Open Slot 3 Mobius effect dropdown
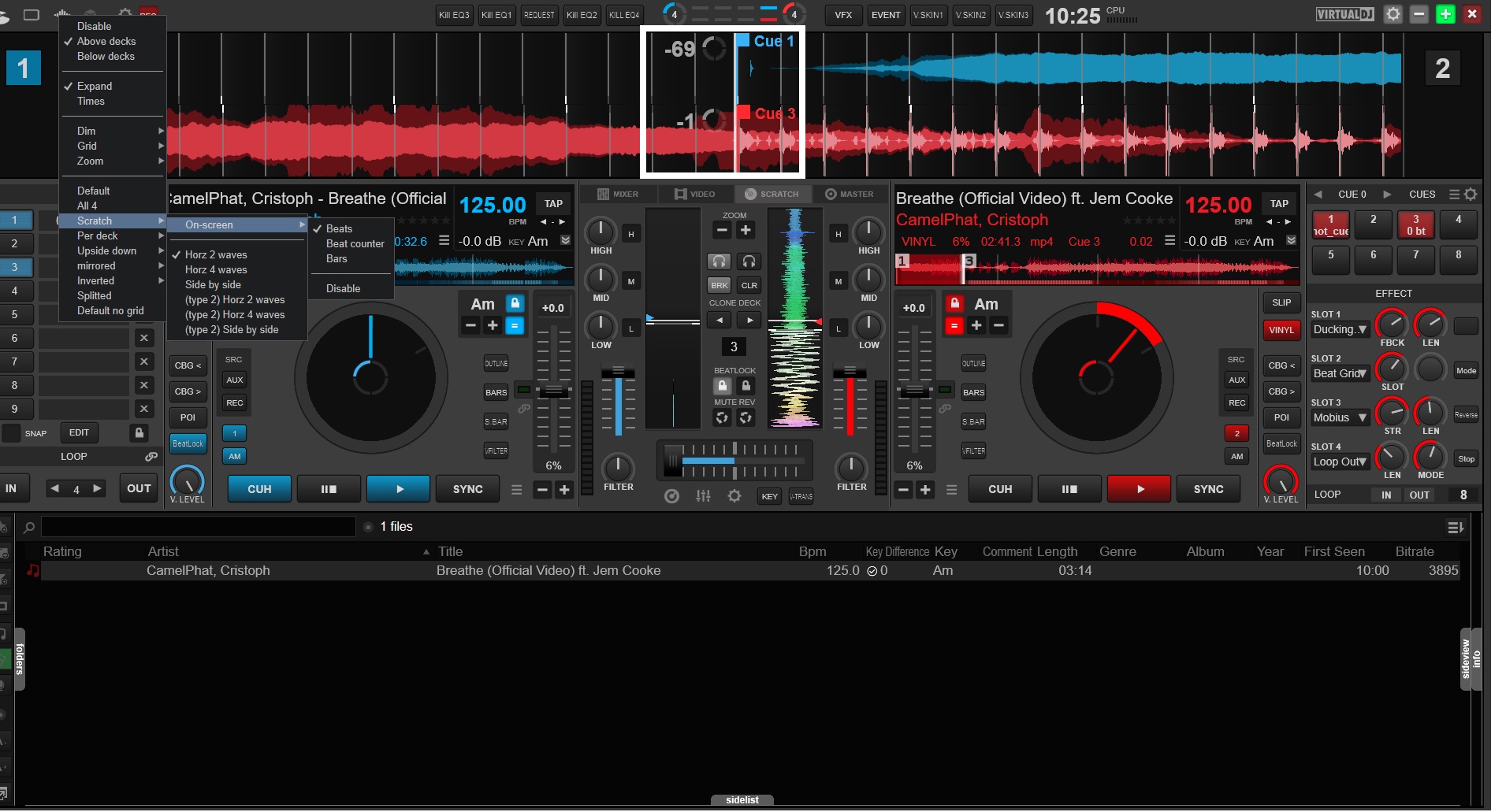Screen dimensions: 1506x812 pos(1340,417)
